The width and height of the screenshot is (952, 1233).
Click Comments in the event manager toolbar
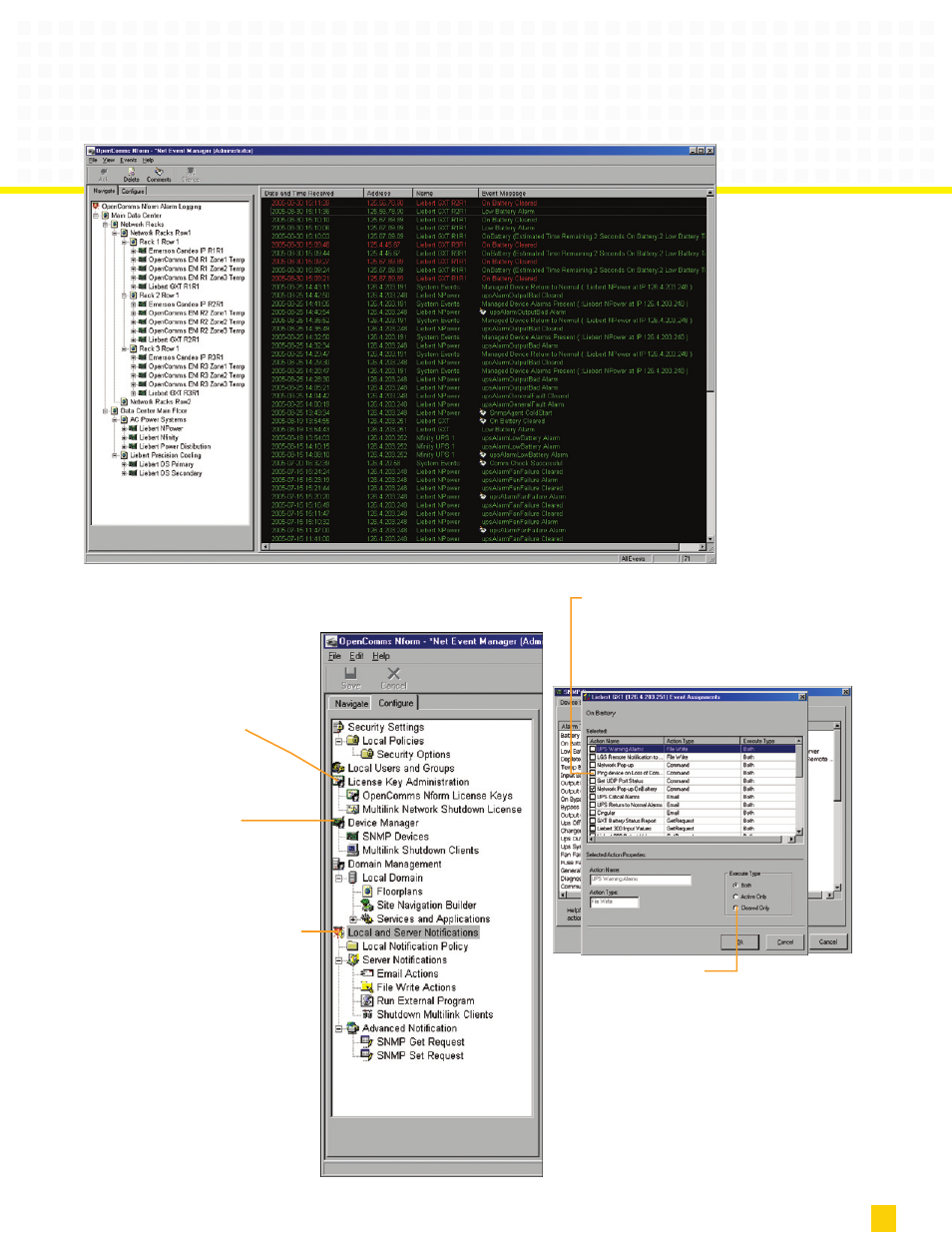(159, 175)
